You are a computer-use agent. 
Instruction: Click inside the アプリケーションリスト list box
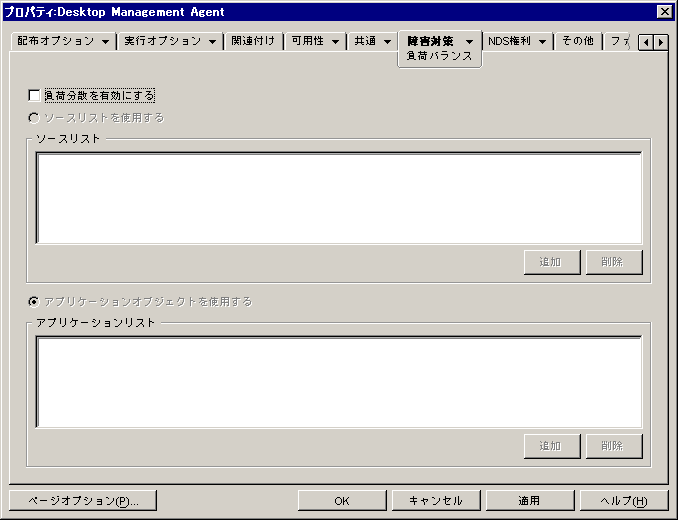pos(339,382)
